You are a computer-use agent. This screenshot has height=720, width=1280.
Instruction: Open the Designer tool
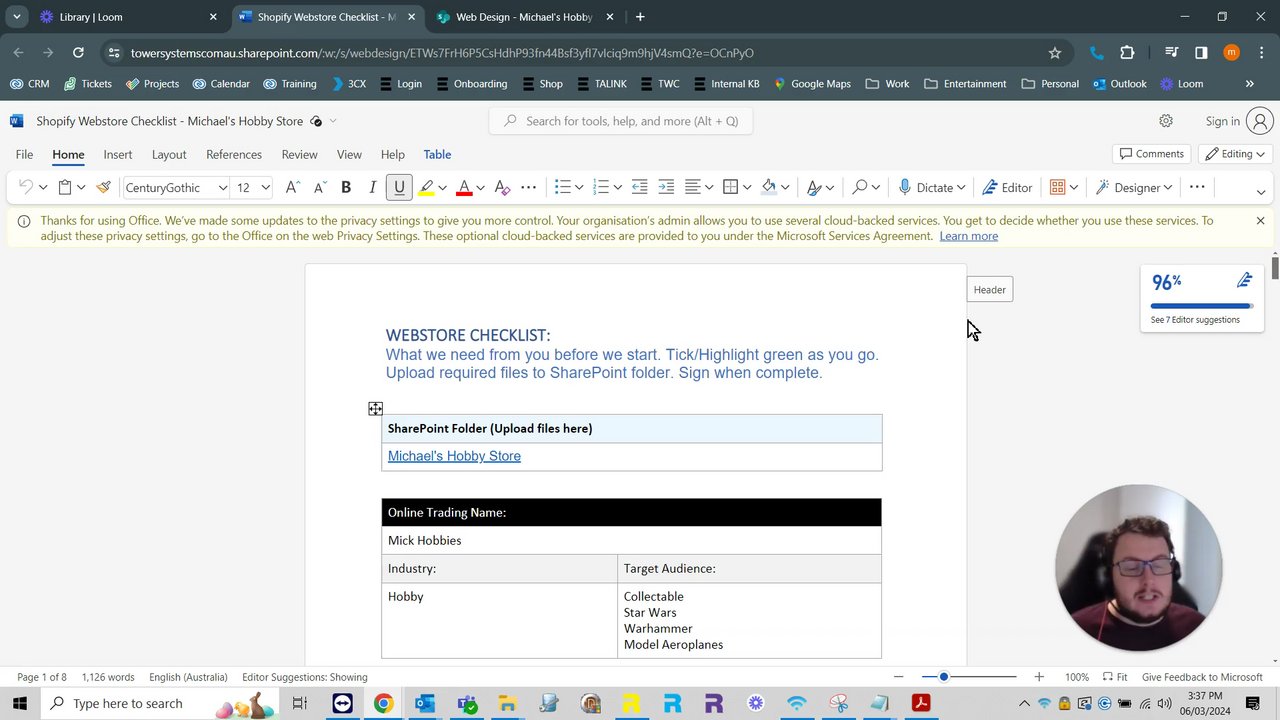coord(1127,187)
